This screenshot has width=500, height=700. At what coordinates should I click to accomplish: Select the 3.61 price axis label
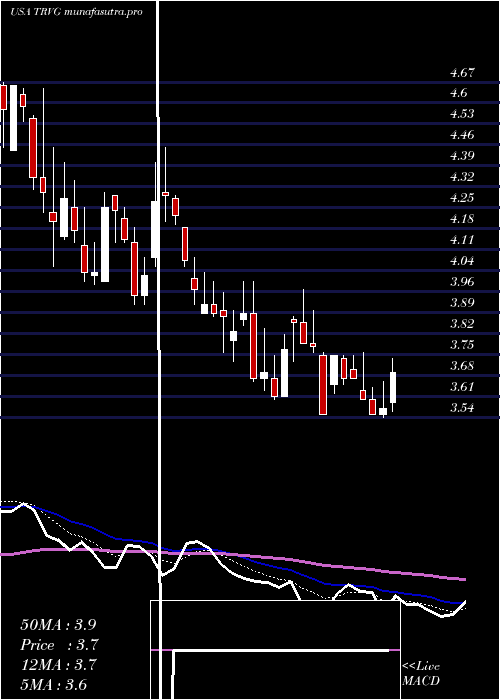click(463, 387)
